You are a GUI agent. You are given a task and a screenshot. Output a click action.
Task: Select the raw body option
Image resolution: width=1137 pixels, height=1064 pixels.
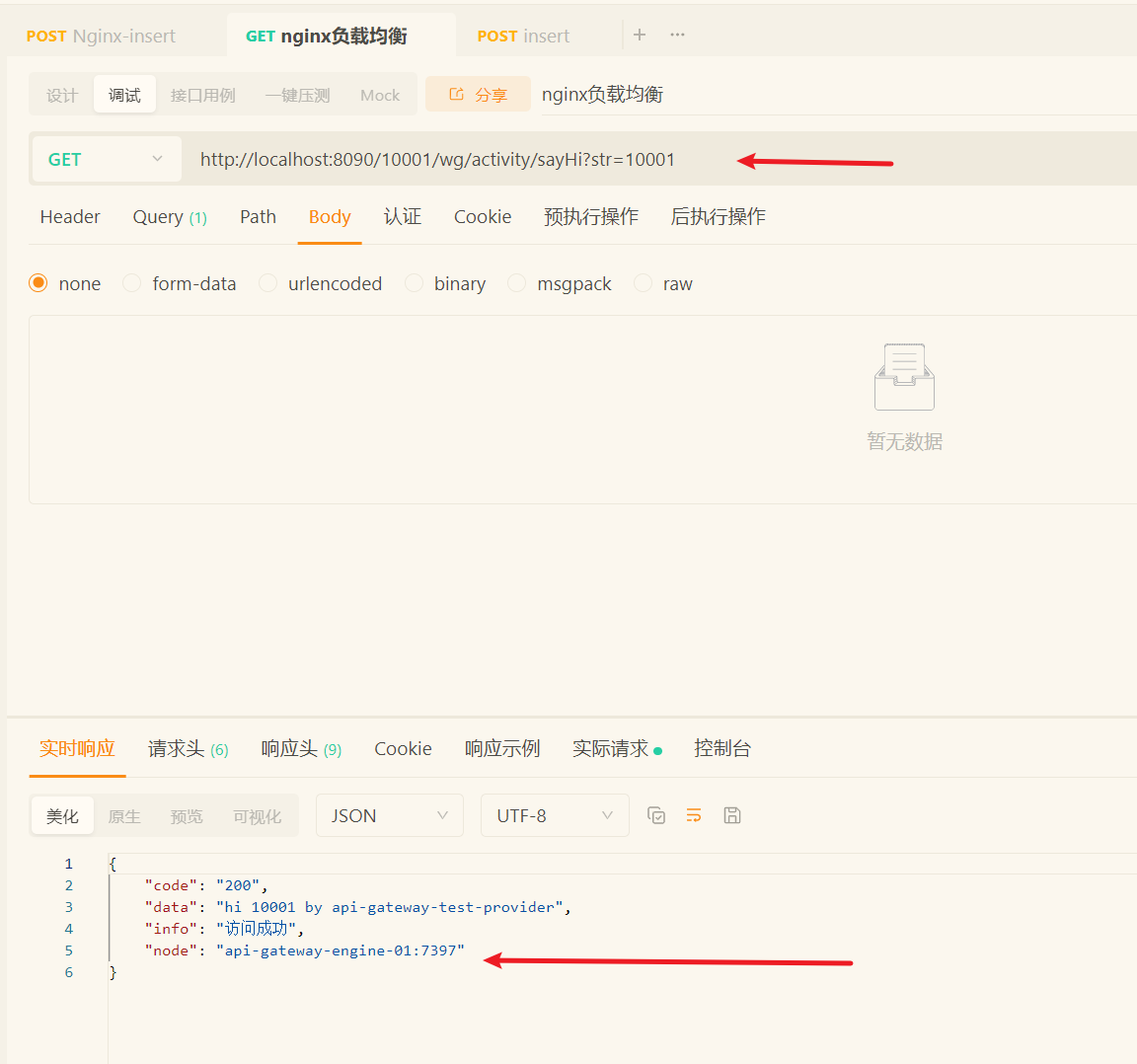(x=644, y=283)
